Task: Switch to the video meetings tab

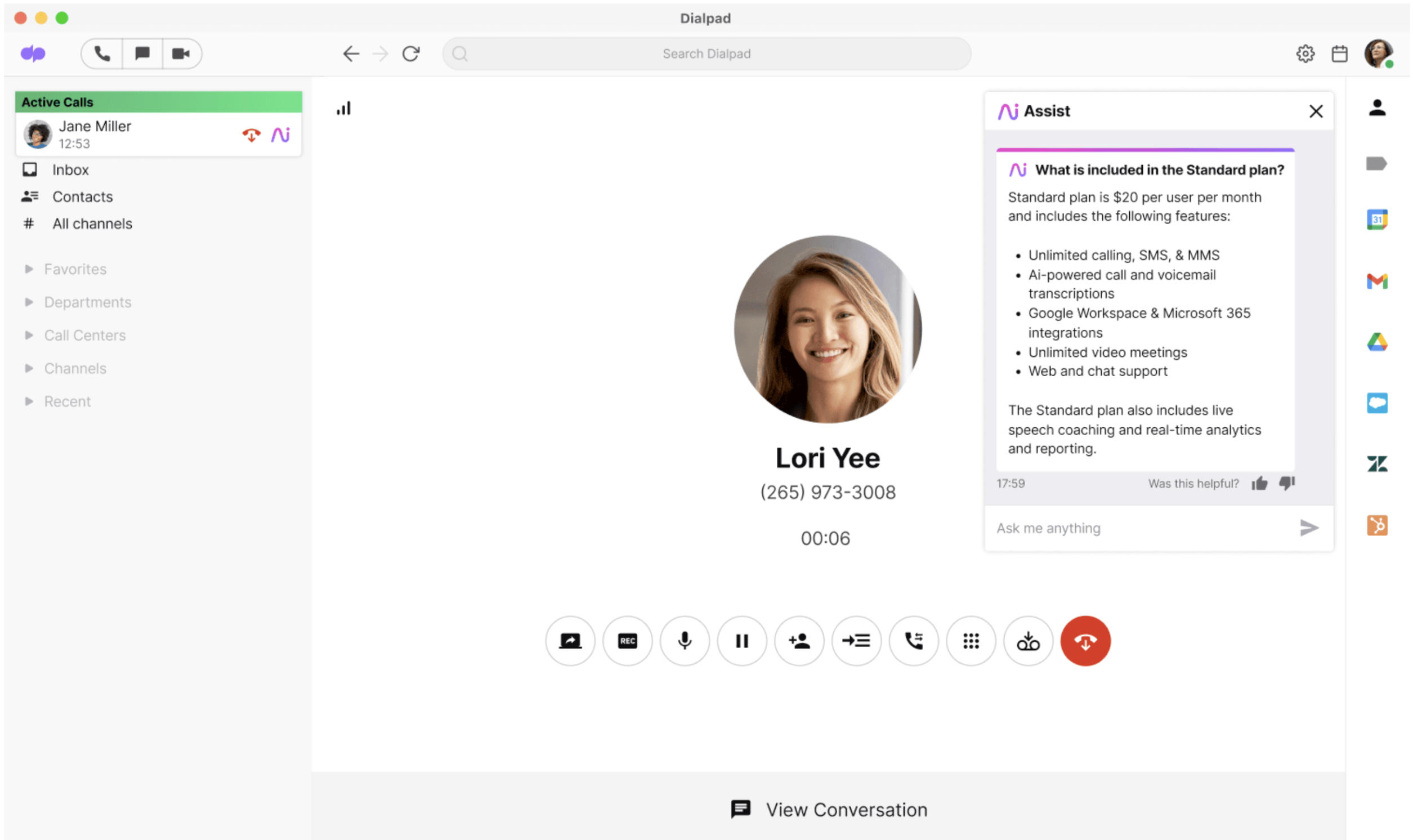Action: [x=181, y=53]
